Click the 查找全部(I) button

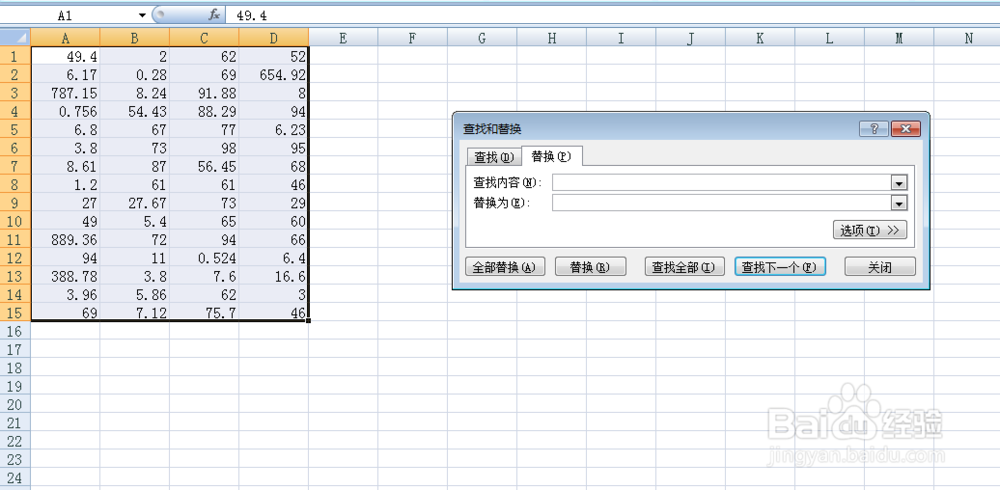[x=685, y=267]
